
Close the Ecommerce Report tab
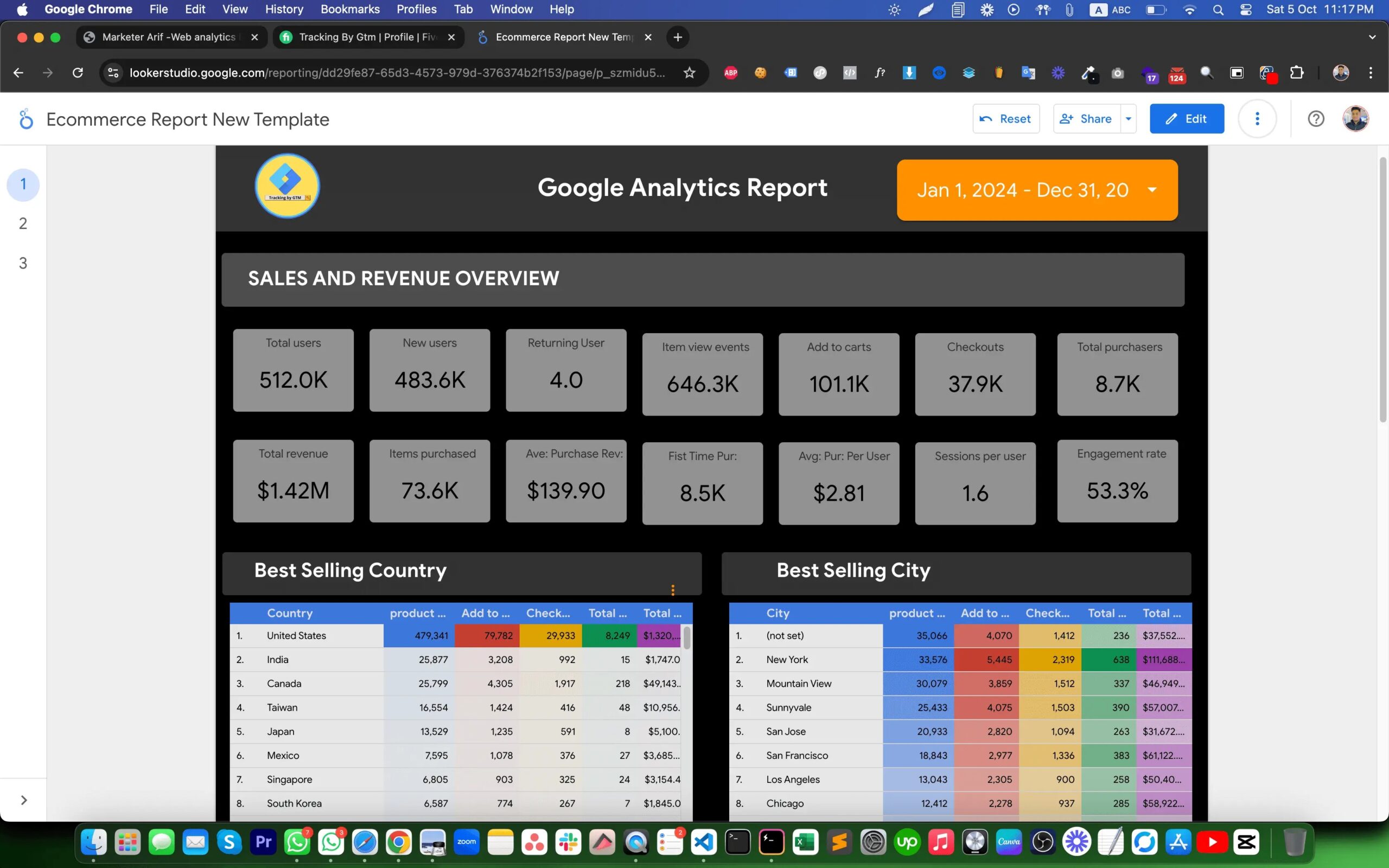point(648,37)
